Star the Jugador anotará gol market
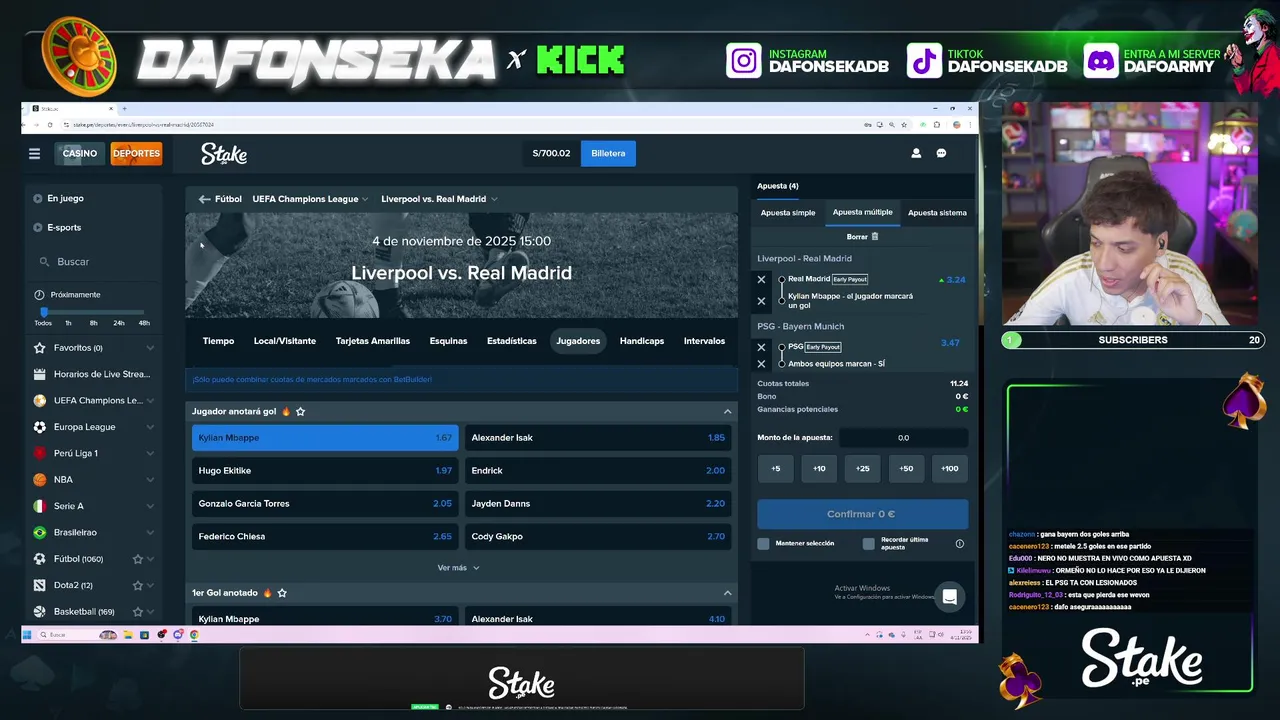Image resolution: width=1280 pixels, height=720 pixels. pyautogui.click(x=300, y=411)
